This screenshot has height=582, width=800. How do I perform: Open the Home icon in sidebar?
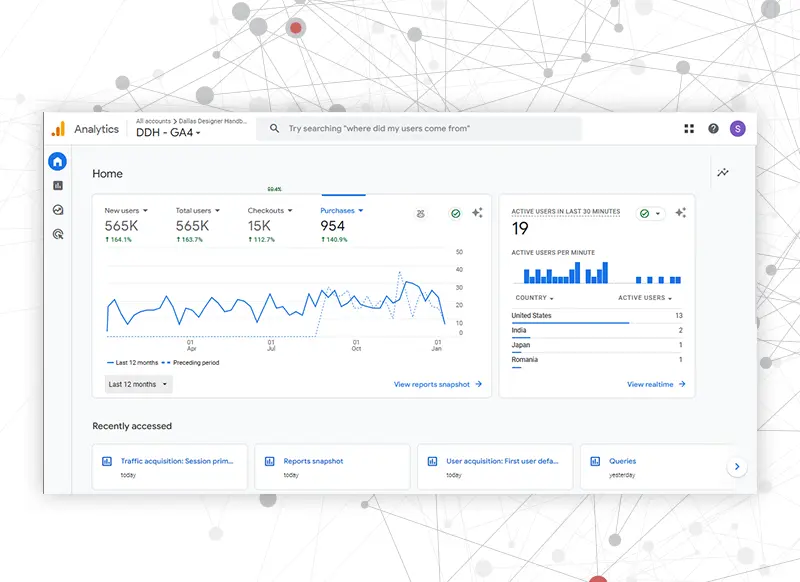(58, 161)
